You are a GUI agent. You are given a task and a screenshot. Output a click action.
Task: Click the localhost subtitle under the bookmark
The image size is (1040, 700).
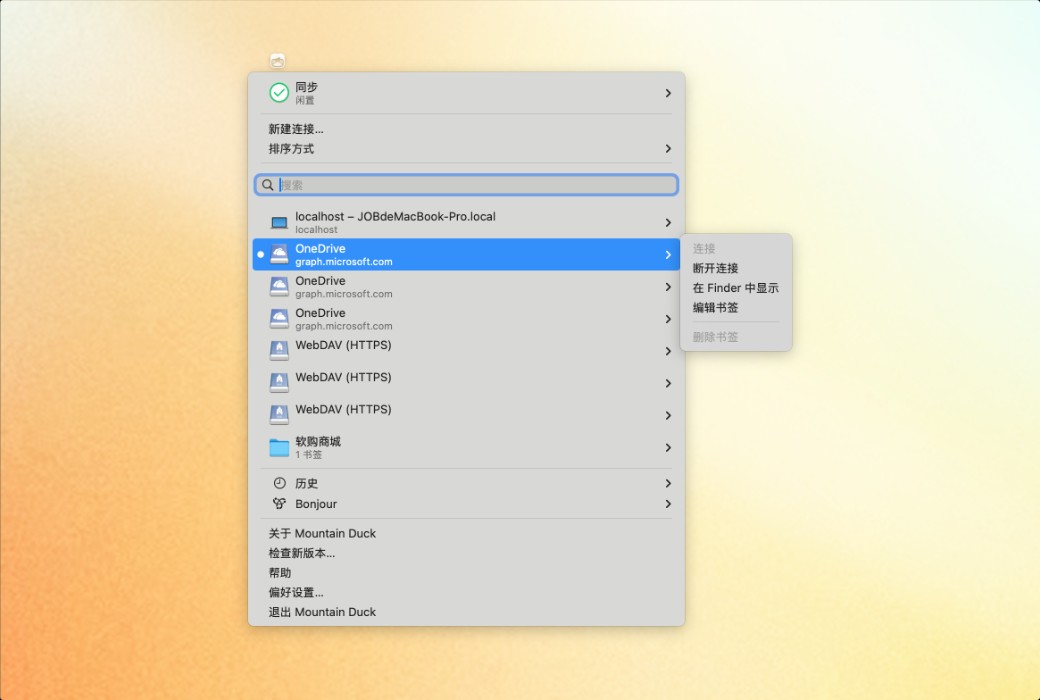[316, 230]
